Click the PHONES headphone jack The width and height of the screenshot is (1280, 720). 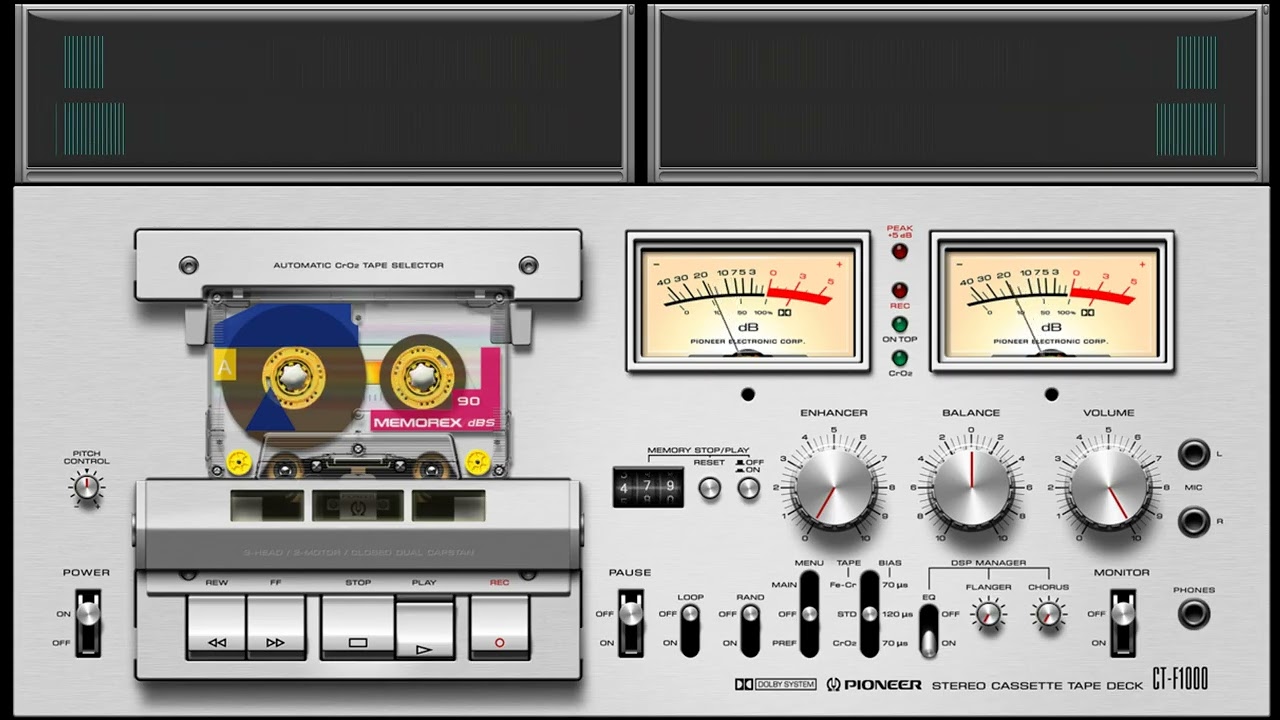pos(1193,613)
